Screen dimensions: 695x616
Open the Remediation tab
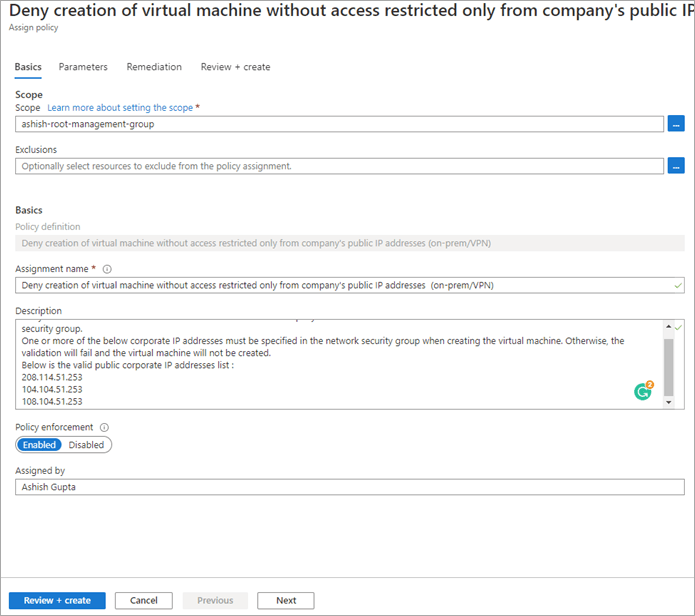[154, 67]
